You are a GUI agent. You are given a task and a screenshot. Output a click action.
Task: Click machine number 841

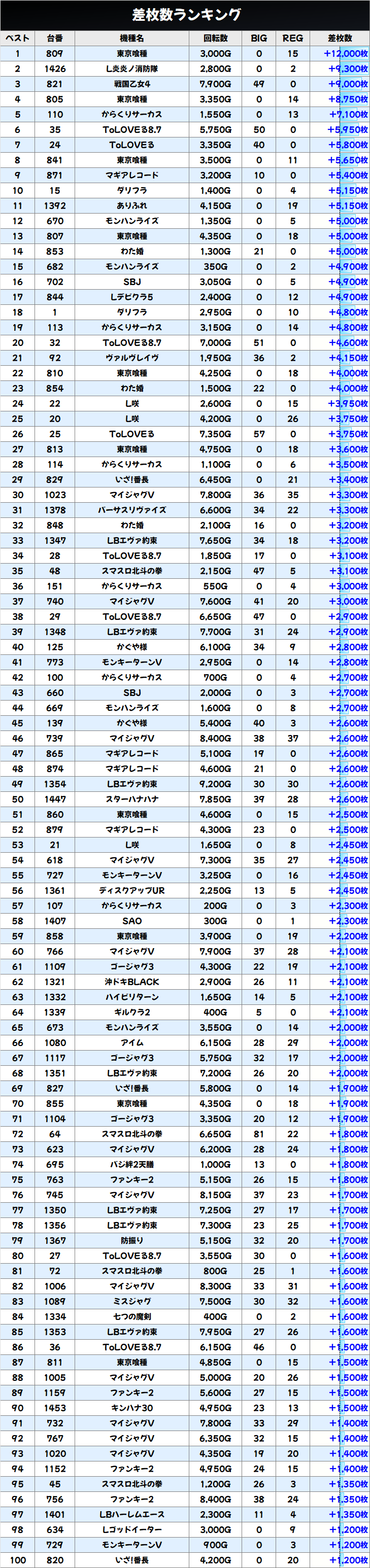point(55,160)
